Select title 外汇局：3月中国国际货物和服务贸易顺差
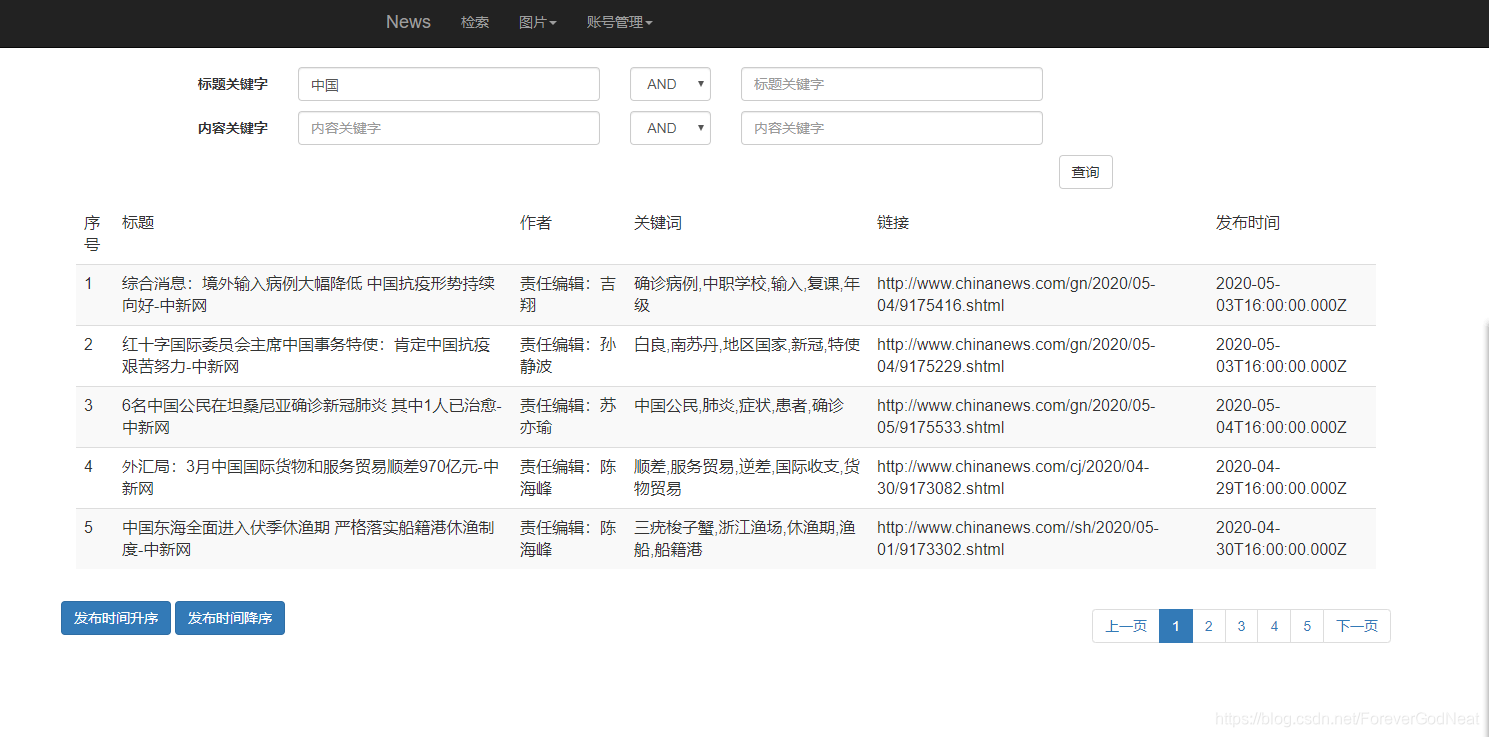The image size is (1489, 737). tap(310, 477)
